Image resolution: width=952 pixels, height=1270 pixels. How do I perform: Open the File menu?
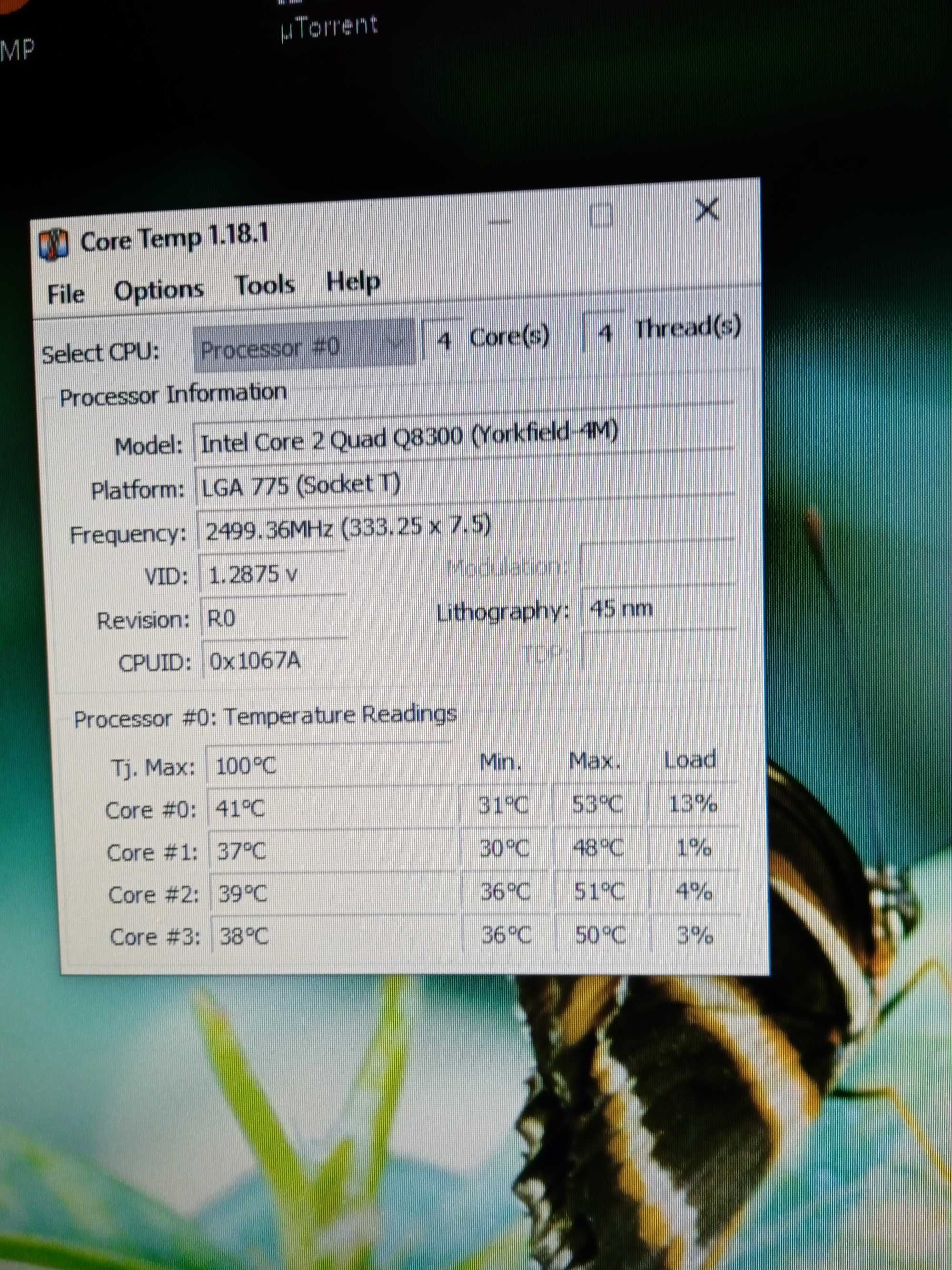(65, 295)
